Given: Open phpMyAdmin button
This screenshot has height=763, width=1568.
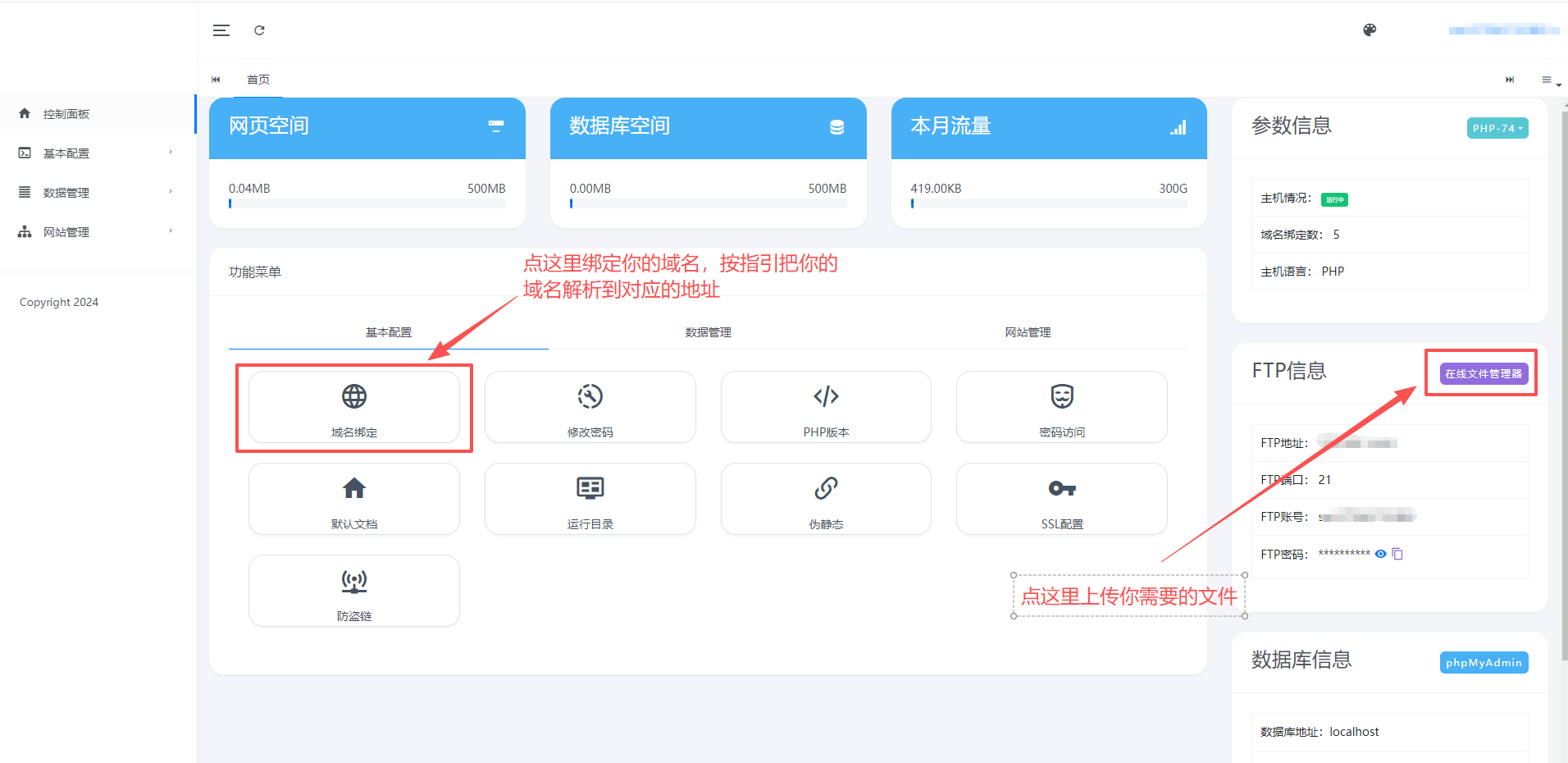Looking at the screenshot, I should (1484, 663).
